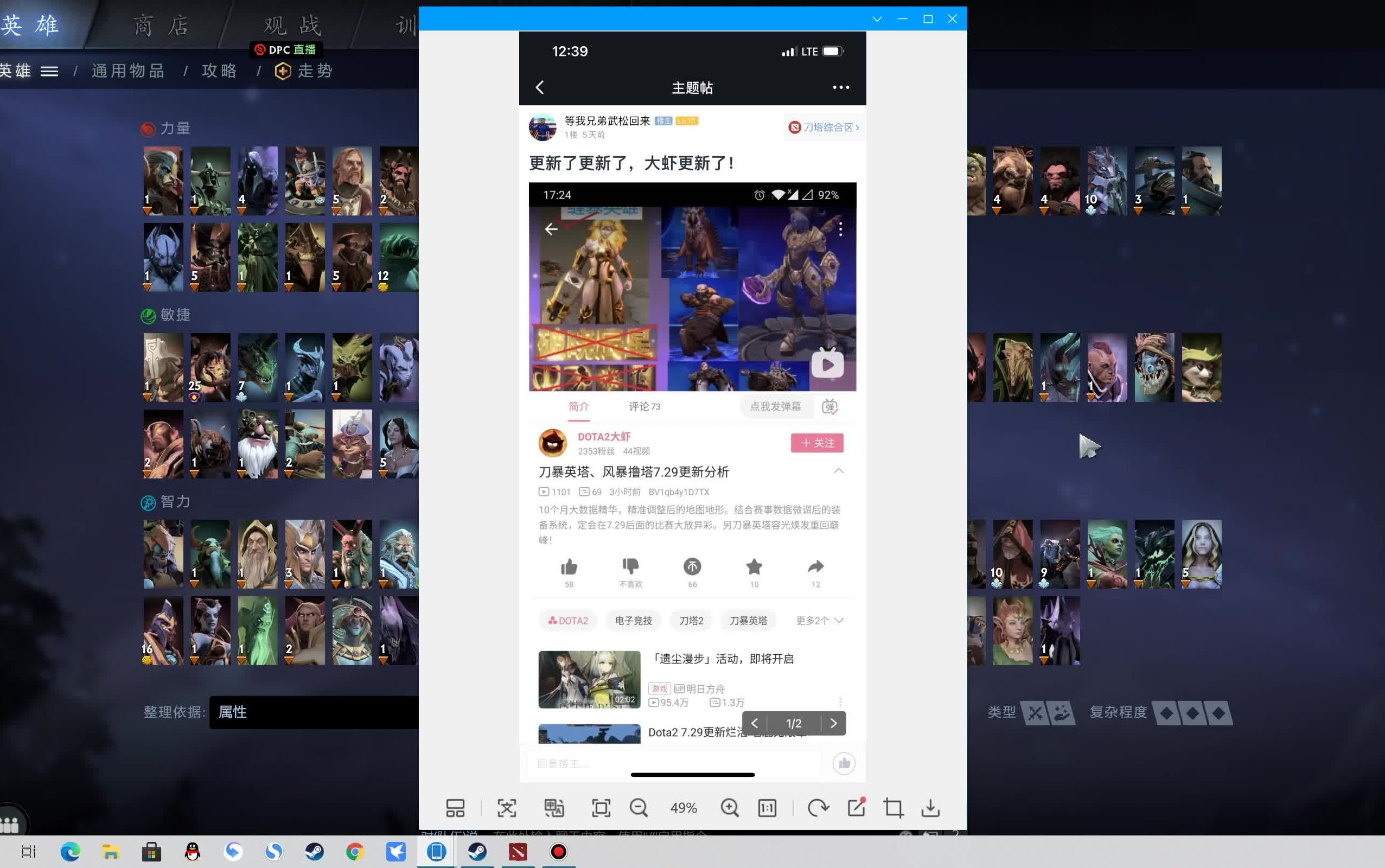Rotate the screenshot clockwise

coord(818,807)
